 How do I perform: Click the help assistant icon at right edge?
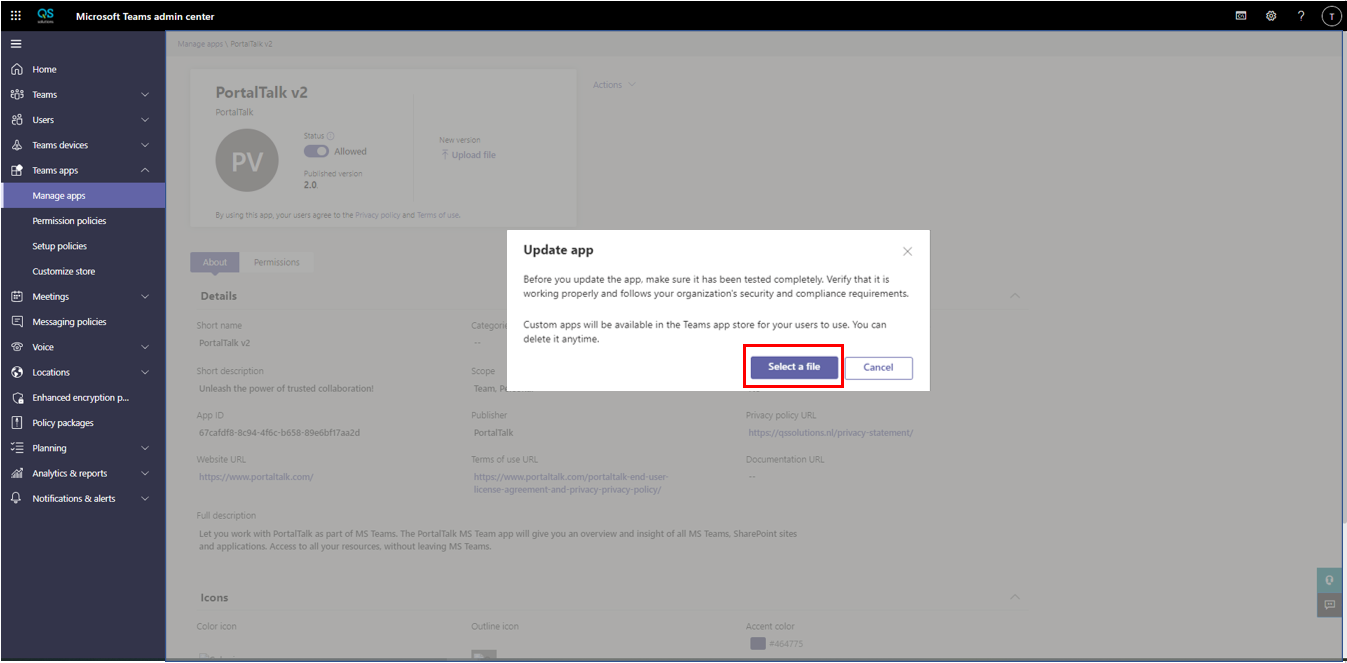1330,580
